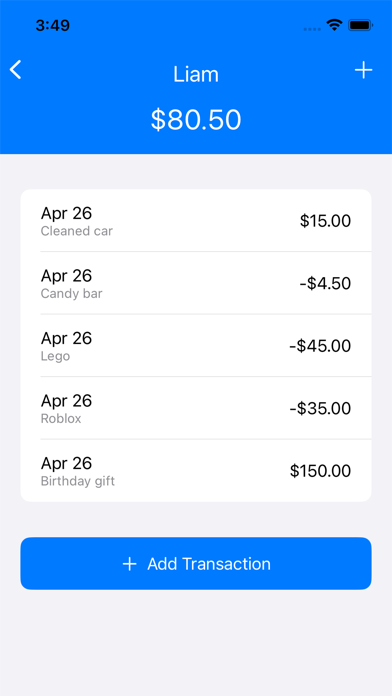Open the Candy bar transaction
The height and width of the screenshot is (696, 392).
tap(196, 283)
